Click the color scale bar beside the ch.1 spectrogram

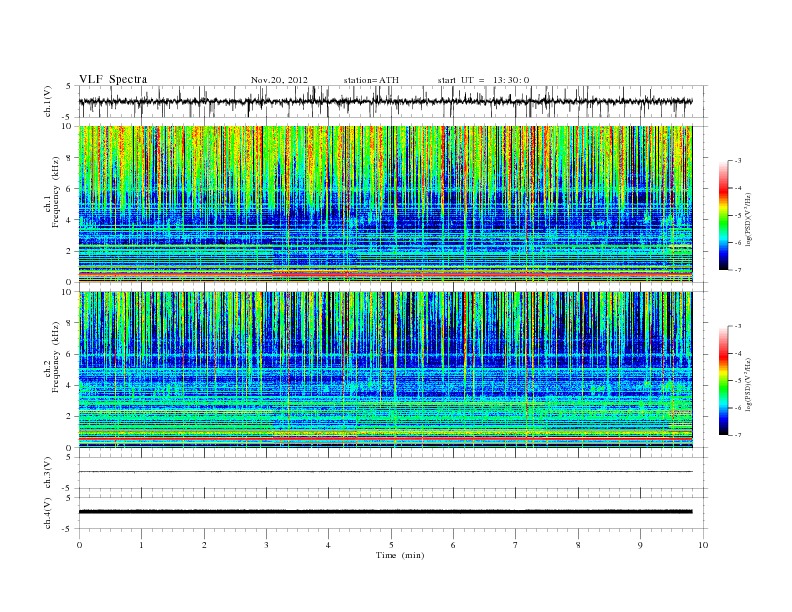(724, 215)
